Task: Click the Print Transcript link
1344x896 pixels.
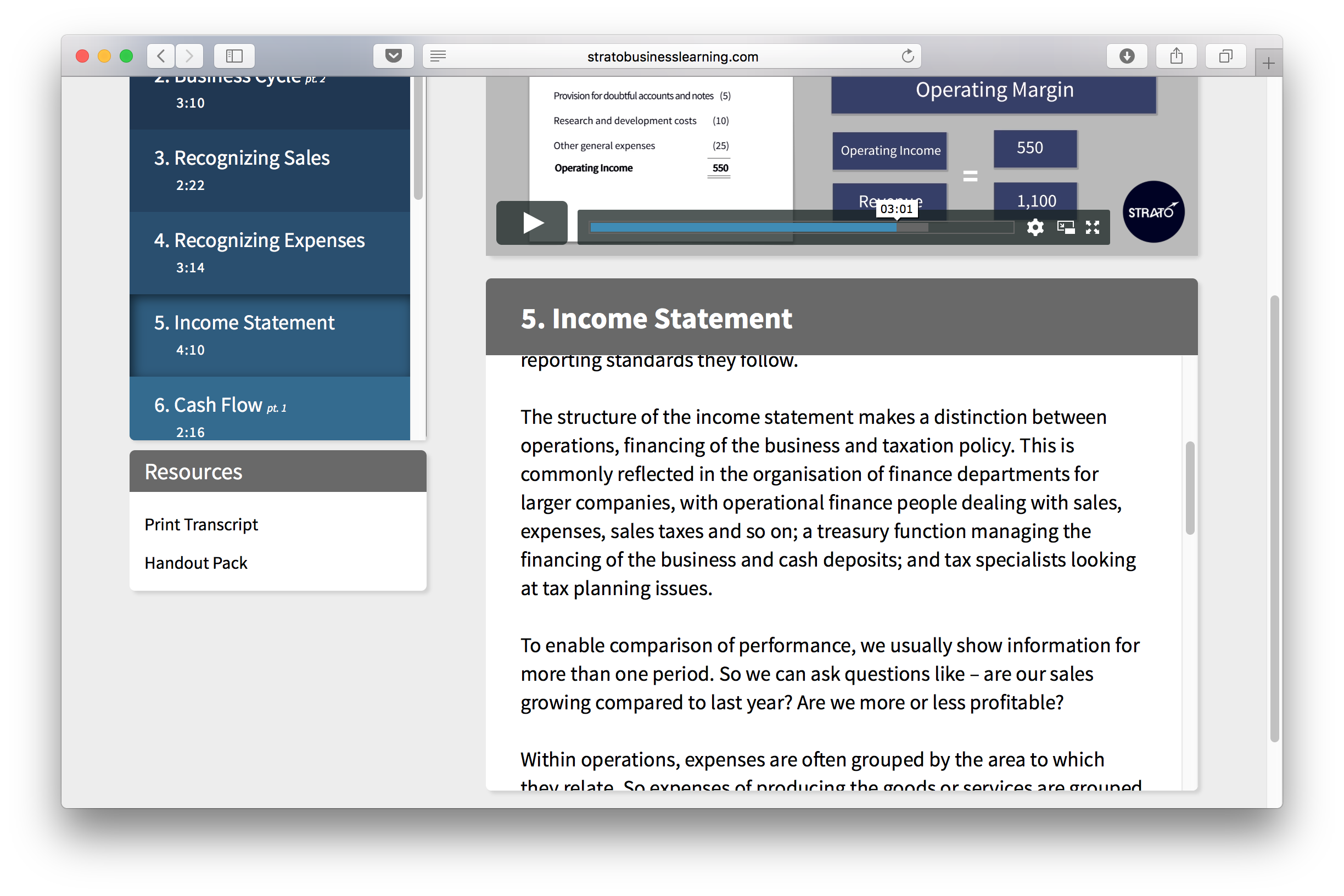Action: pos(201,524)
